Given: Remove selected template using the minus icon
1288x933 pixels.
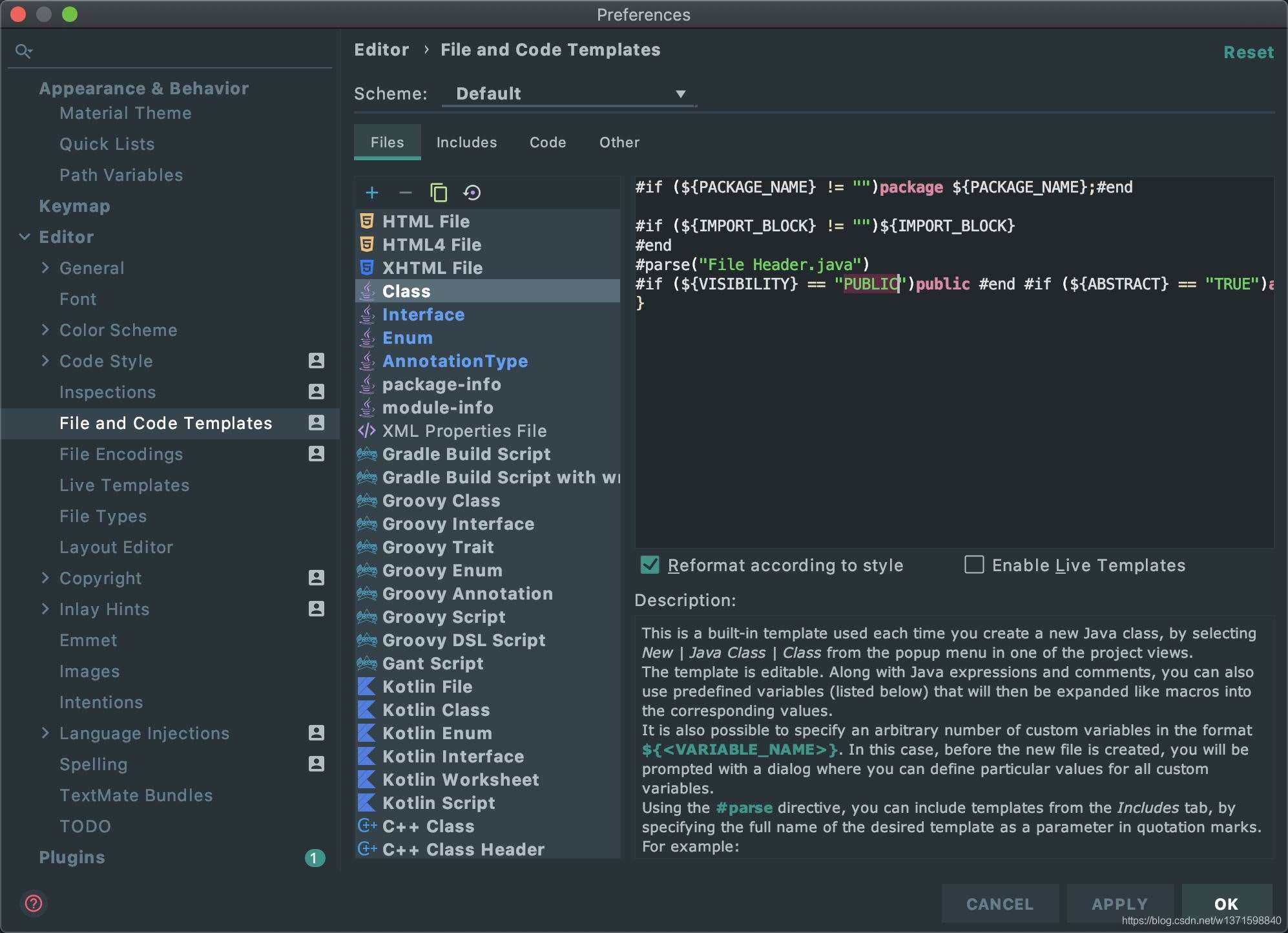Looking at the screenshot, I should 406,193.
